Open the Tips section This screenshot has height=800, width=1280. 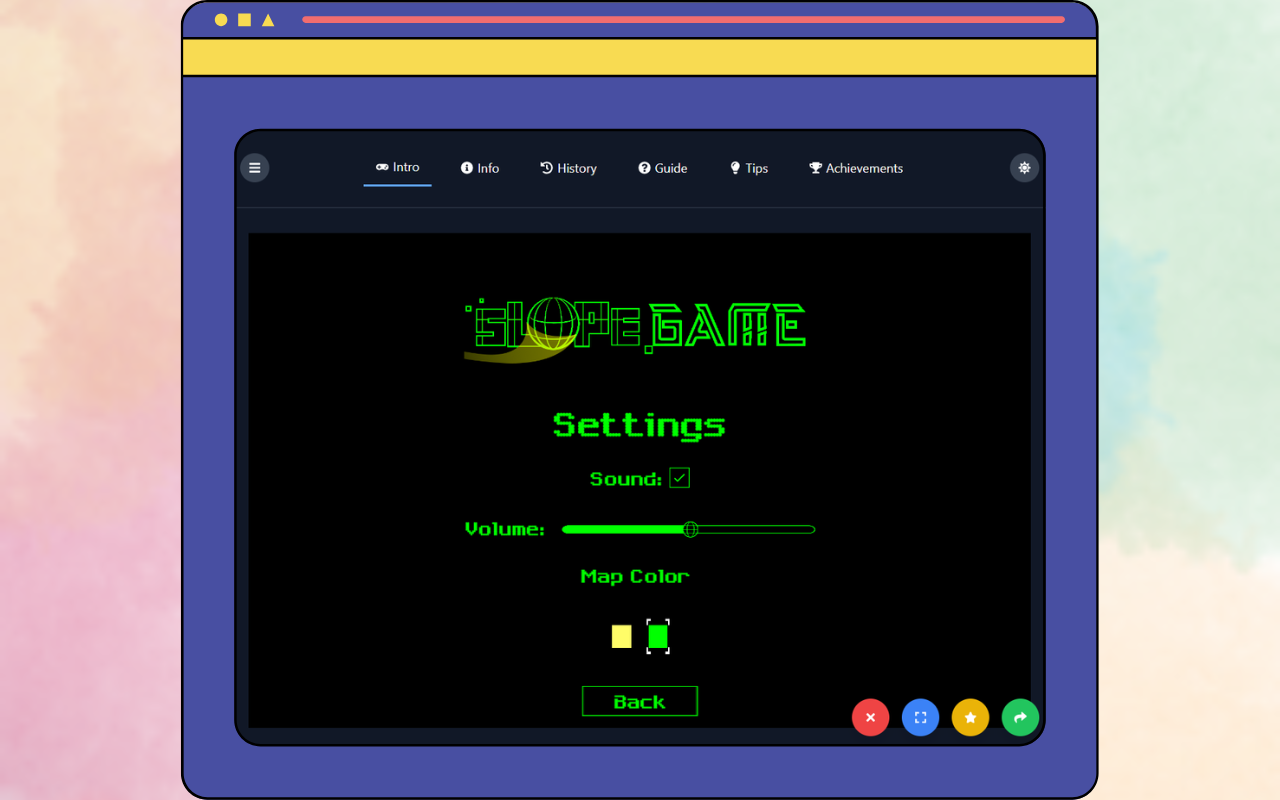click(748, 168)
